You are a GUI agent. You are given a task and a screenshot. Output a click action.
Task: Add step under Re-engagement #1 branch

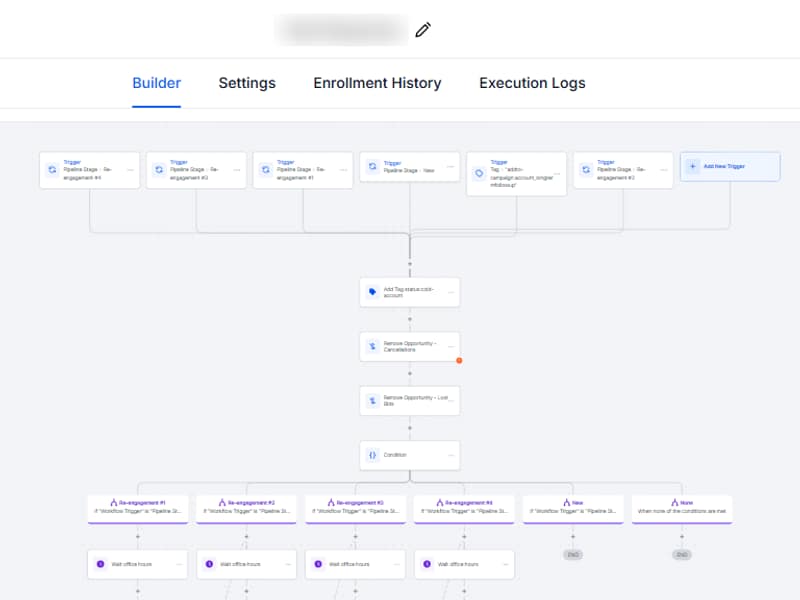pos(138,537)
